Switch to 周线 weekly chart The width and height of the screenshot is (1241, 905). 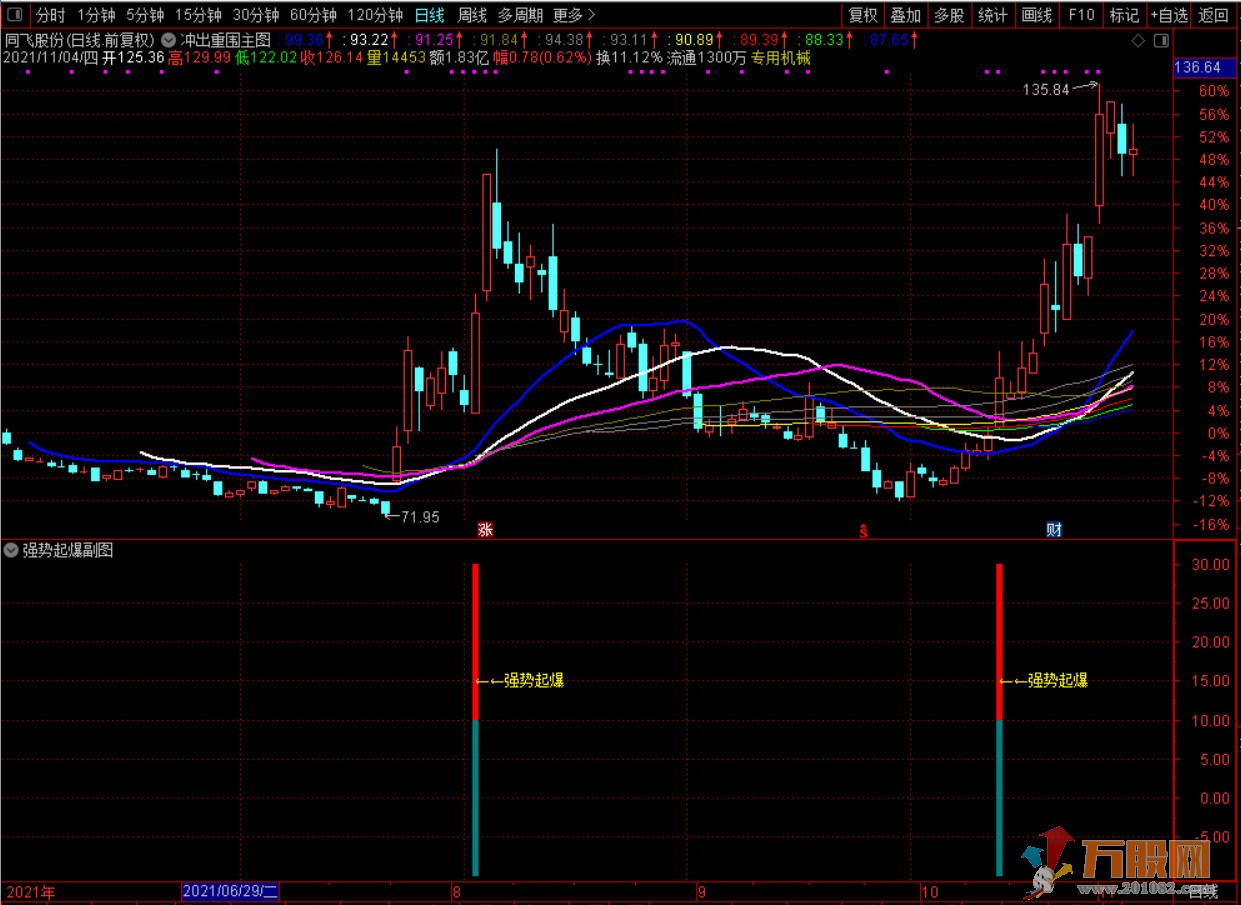[472, 15]
